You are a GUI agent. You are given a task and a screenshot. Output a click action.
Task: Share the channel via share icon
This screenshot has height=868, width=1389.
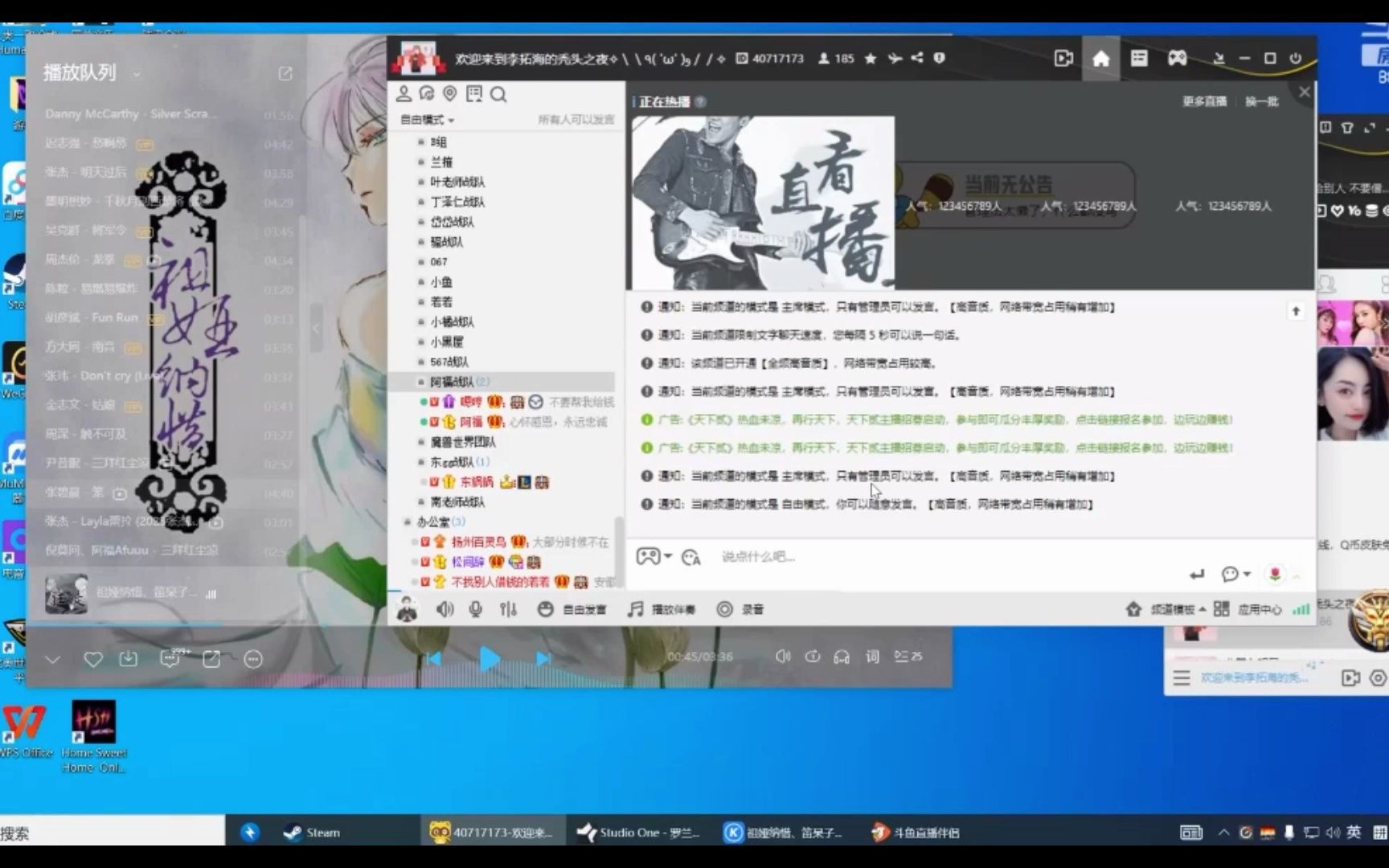[917, 59]
